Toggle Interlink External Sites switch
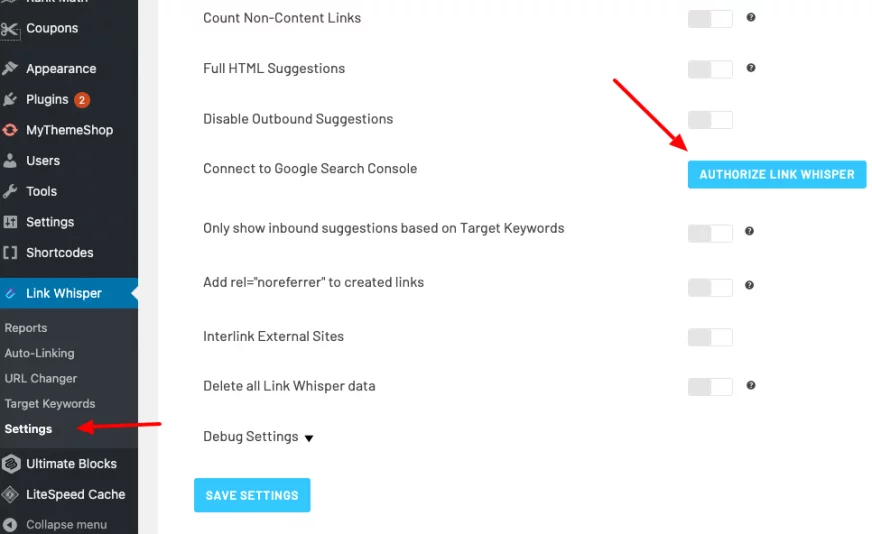The width and height of the screenshot is (872, 534). pos(710,337)
